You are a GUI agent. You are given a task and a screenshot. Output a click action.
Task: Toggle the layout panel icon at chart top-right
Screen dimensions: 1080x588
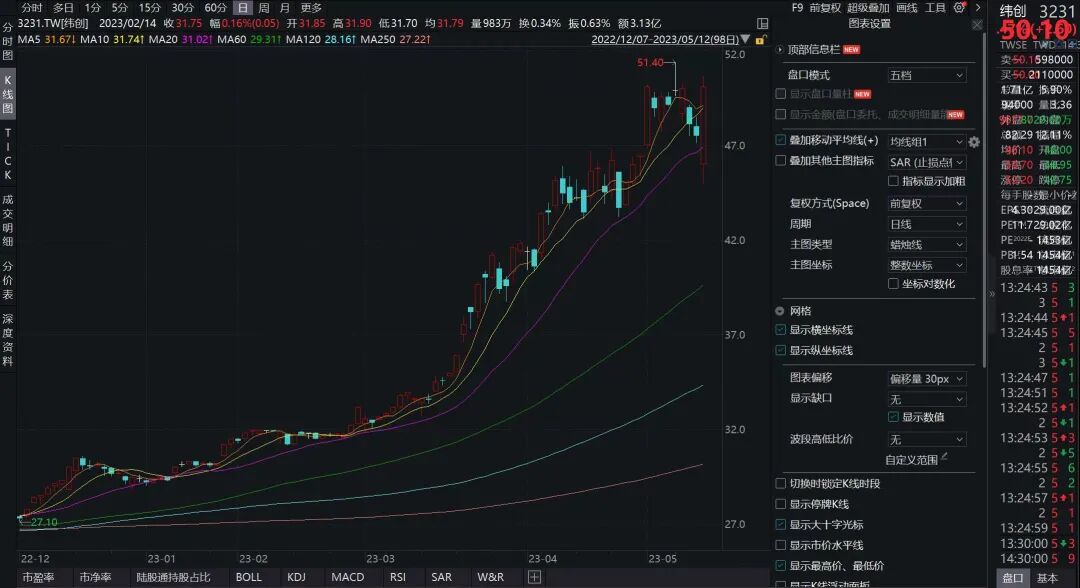point(762,23)
